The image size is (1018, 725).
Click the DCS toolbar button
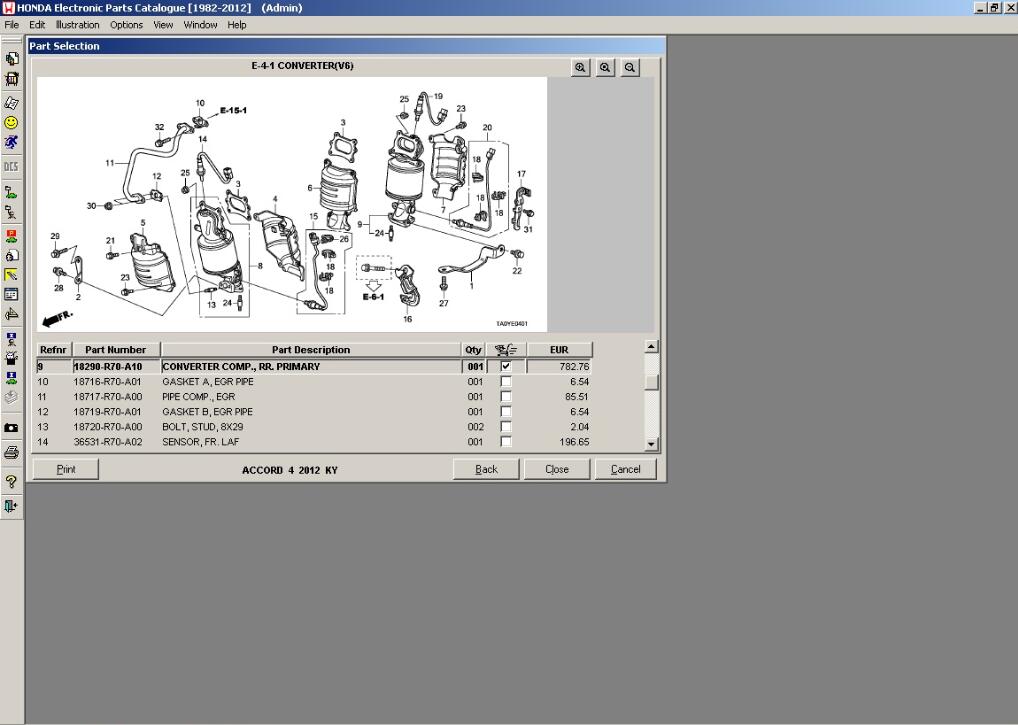[x=11, y=167]
